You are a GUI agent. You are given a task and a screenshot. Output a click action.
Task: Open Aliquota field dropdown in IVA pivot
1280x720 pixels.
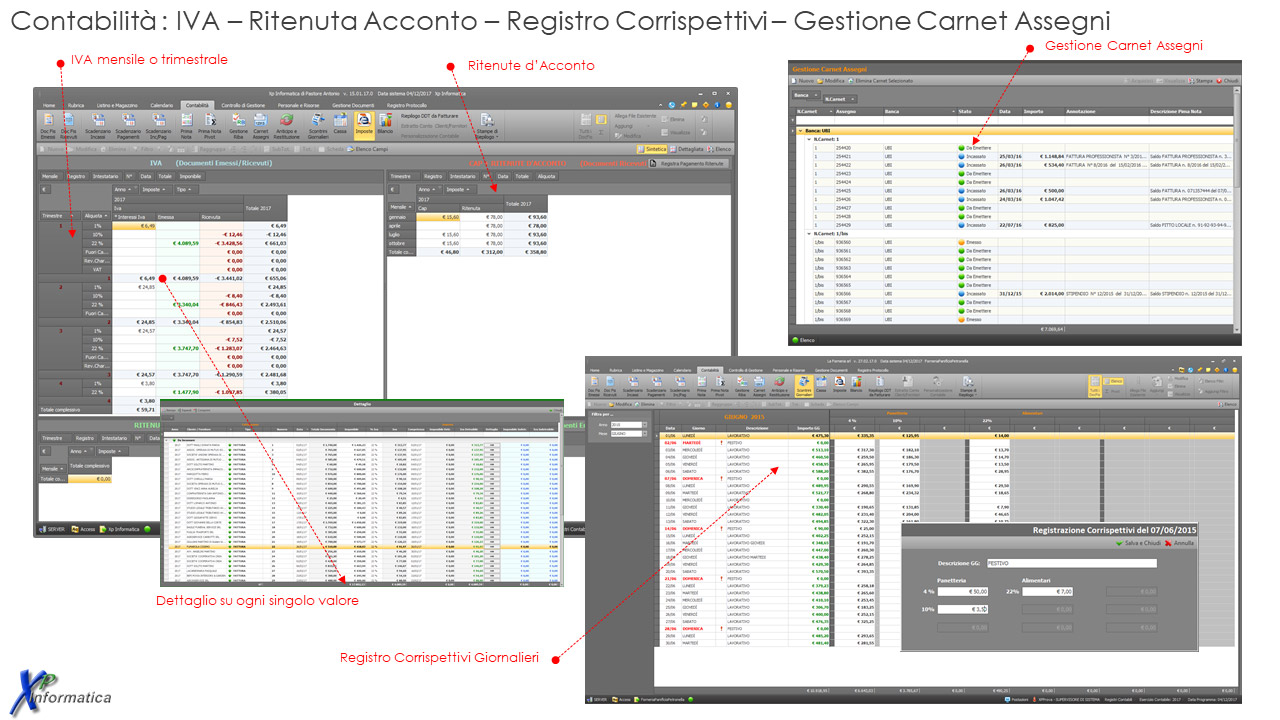96,216
